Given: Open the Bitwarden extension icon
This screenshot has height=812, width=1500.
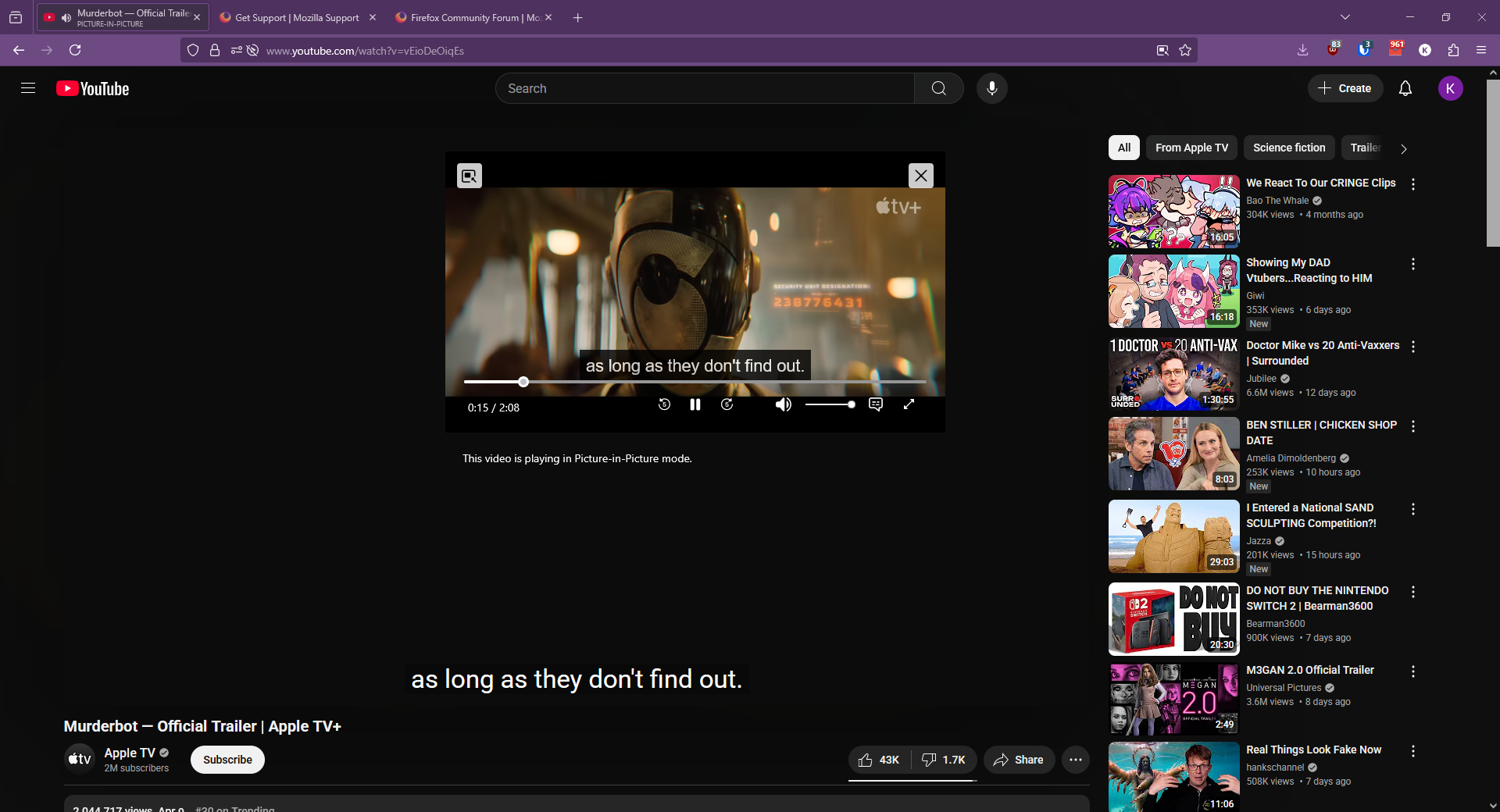Looking at the screenshot, I should click(x=1364, y=50).
